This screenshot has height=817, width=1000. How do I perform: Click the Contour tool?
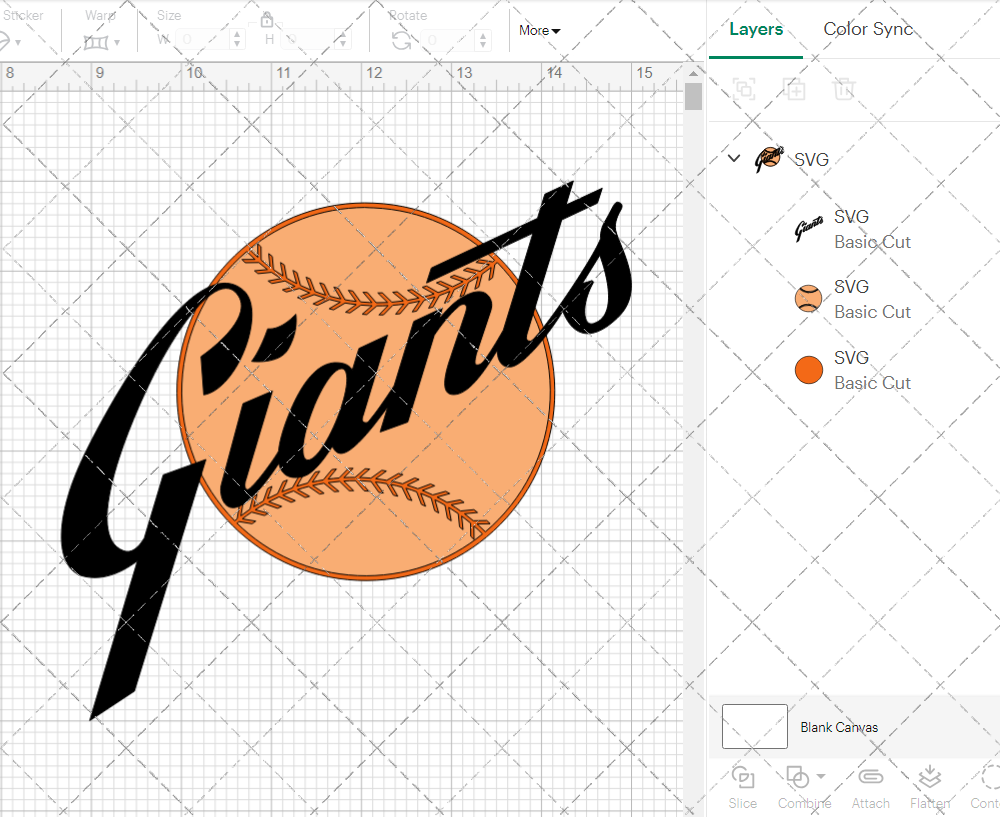tap(986, 787)
